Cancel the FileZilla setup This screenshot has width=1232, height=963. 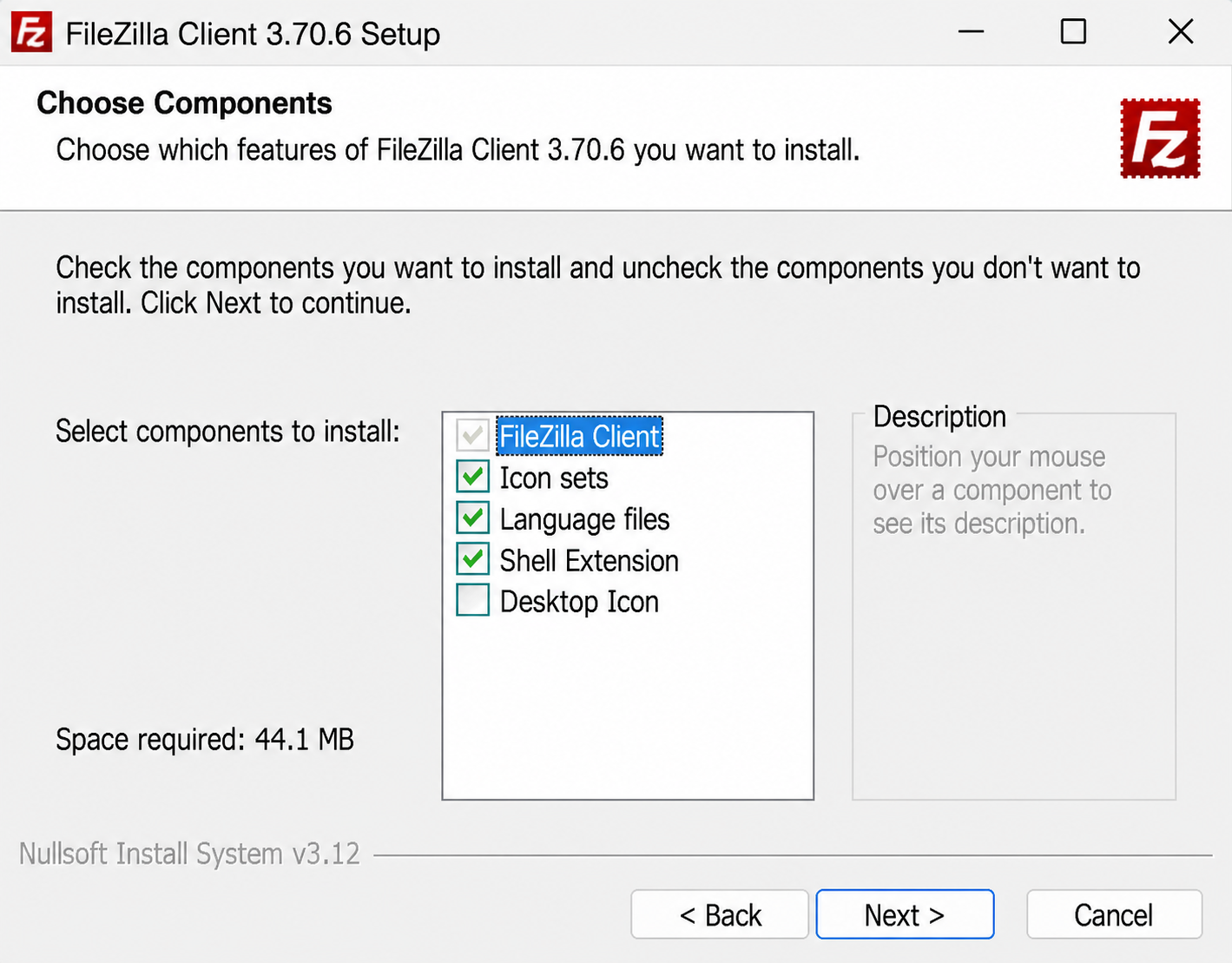point(1114,914)
